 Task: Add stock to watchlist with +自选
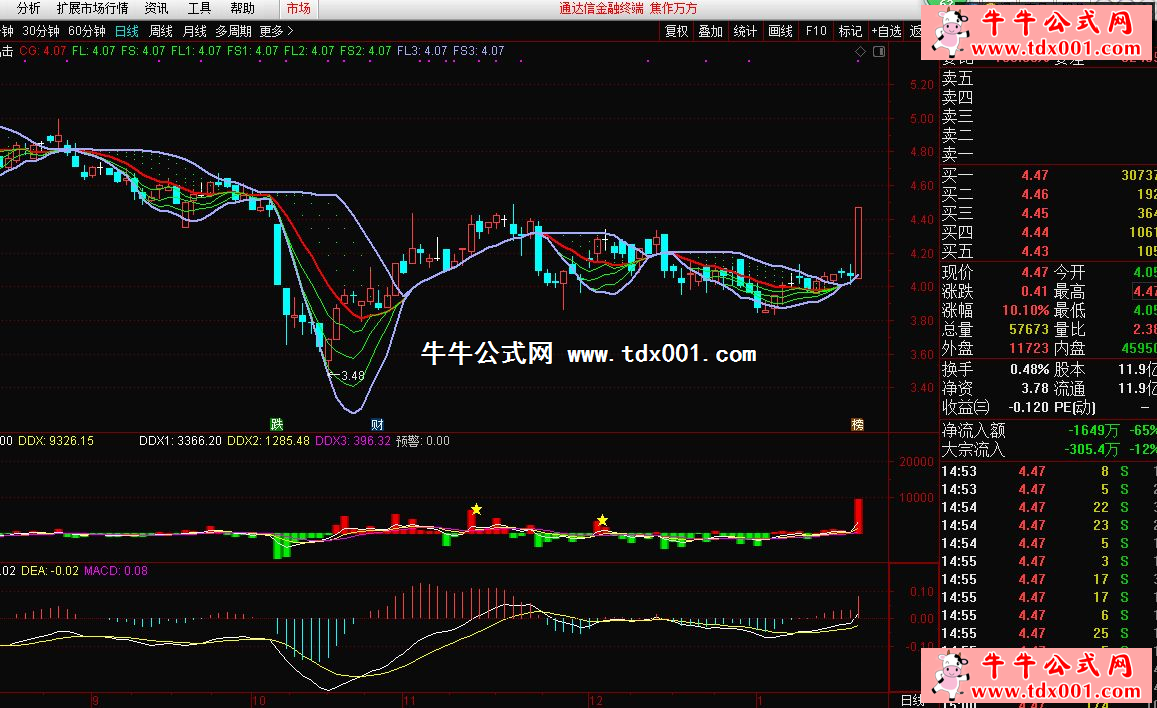(886, 31)
